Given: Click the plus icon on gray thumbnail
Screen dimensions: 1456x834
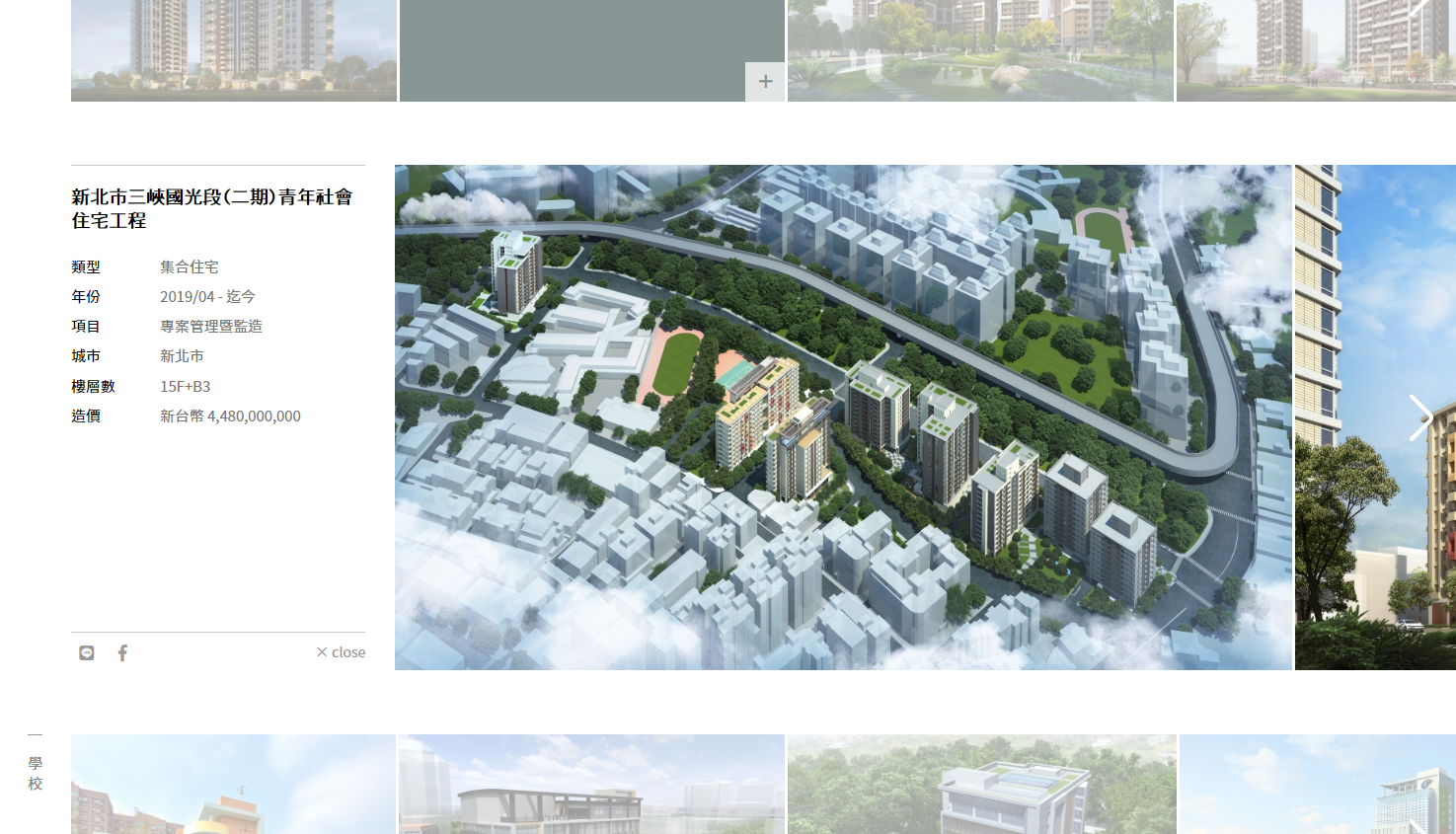Looking at the screenshot, I should click(765, 82).
